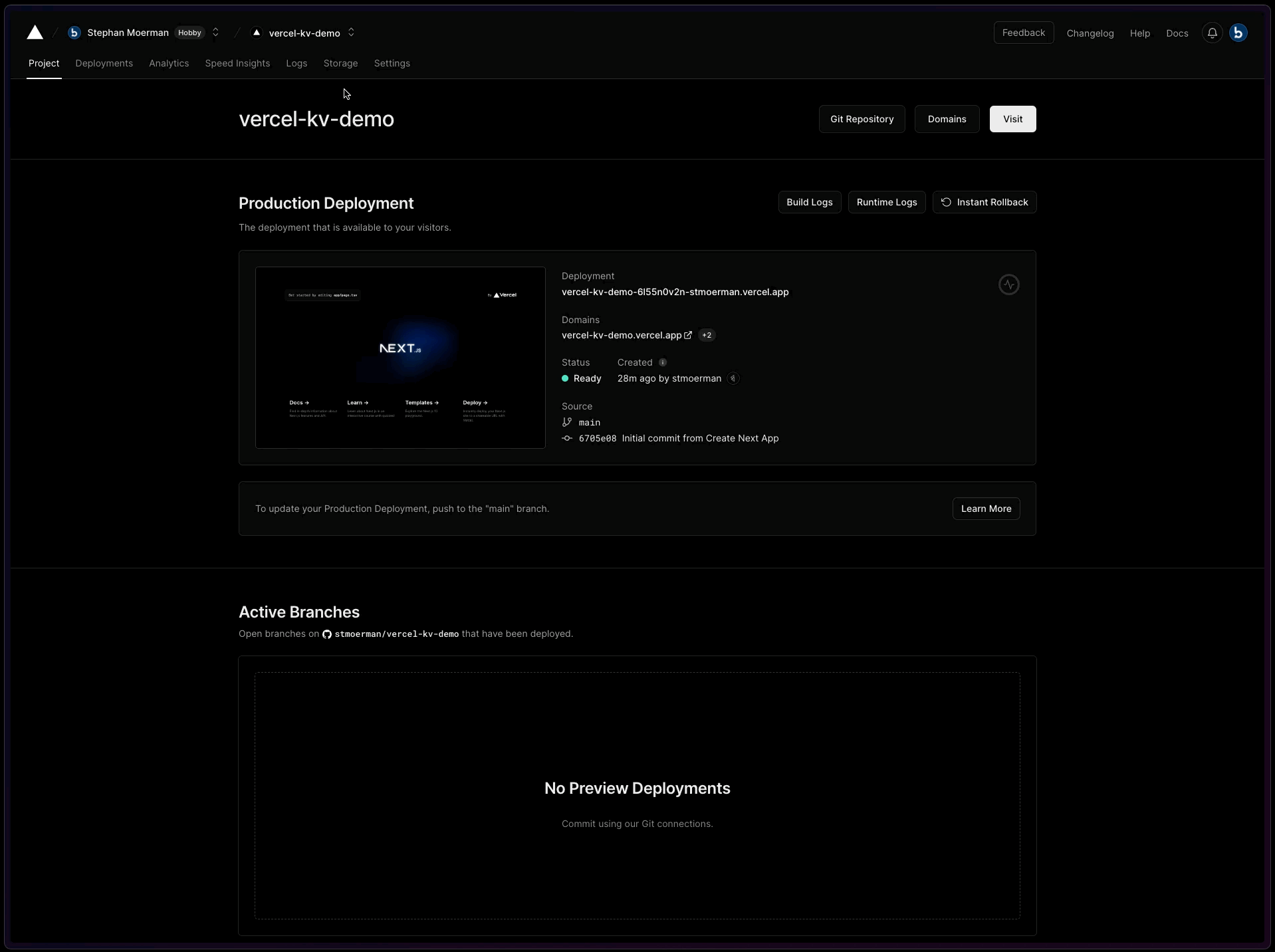
Task: Click the author avatar beside 28m ago
Action: tap(733, 378)
